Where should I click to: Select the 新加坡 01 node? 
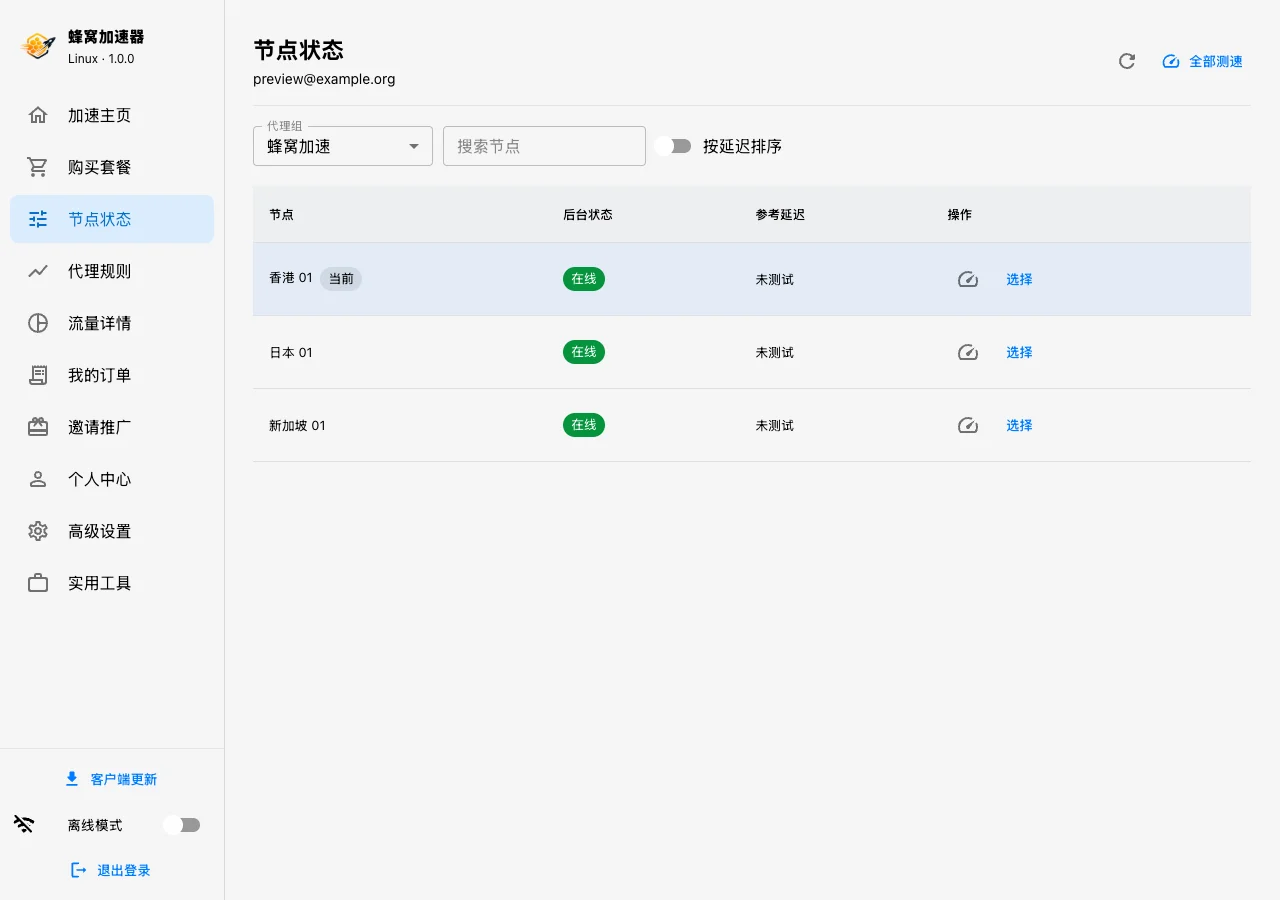click(1019, 425)
